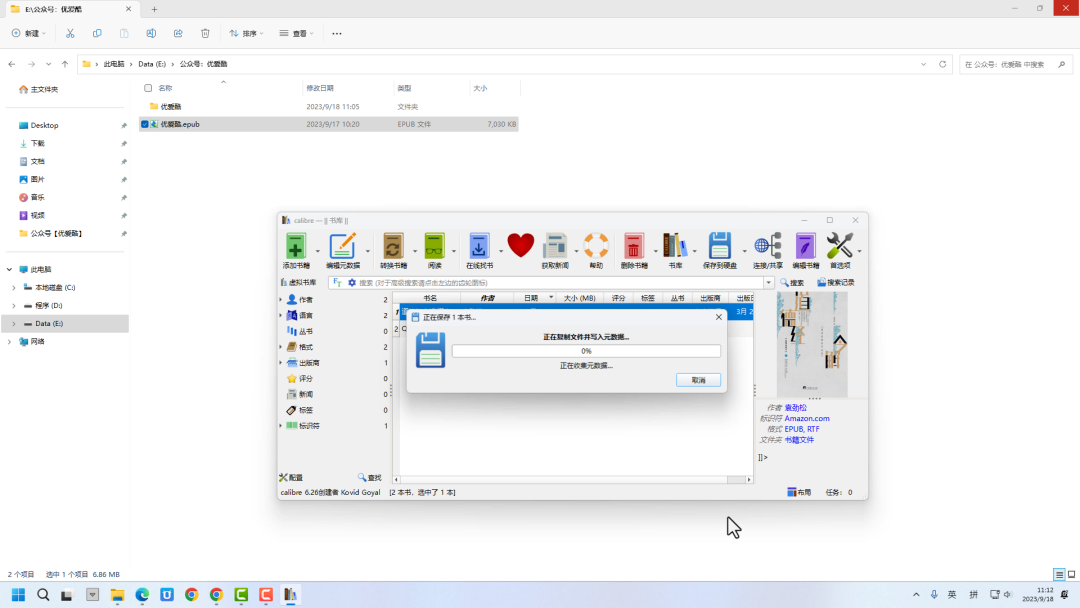This screenshot has height=608, width=1080.
Task: Open the Amazon.com identifier link in book details
Action: coord(807,418)
